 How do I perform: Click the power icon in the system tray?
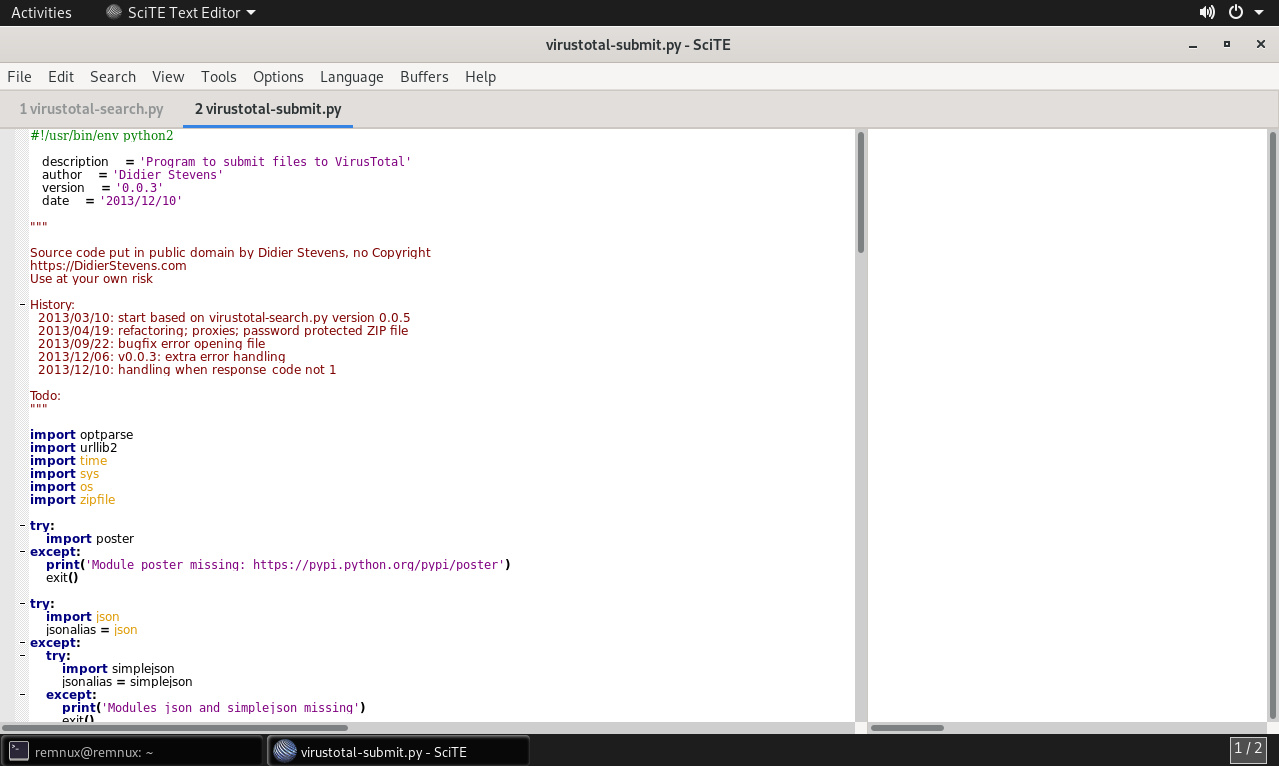click(x=1236, y=13)
